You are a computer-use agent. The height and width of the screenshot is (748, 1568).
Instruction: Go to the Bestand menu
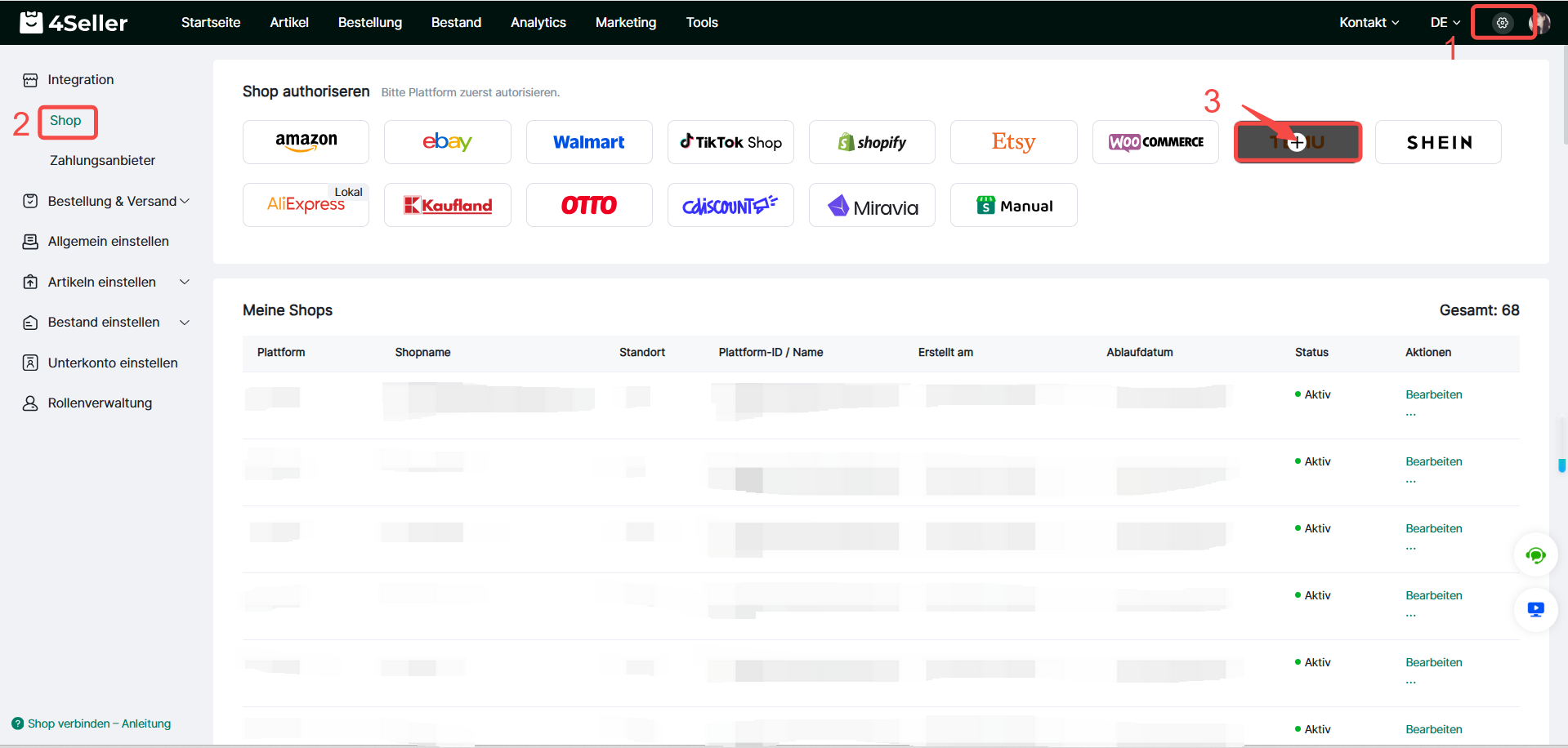click(456, 23)
